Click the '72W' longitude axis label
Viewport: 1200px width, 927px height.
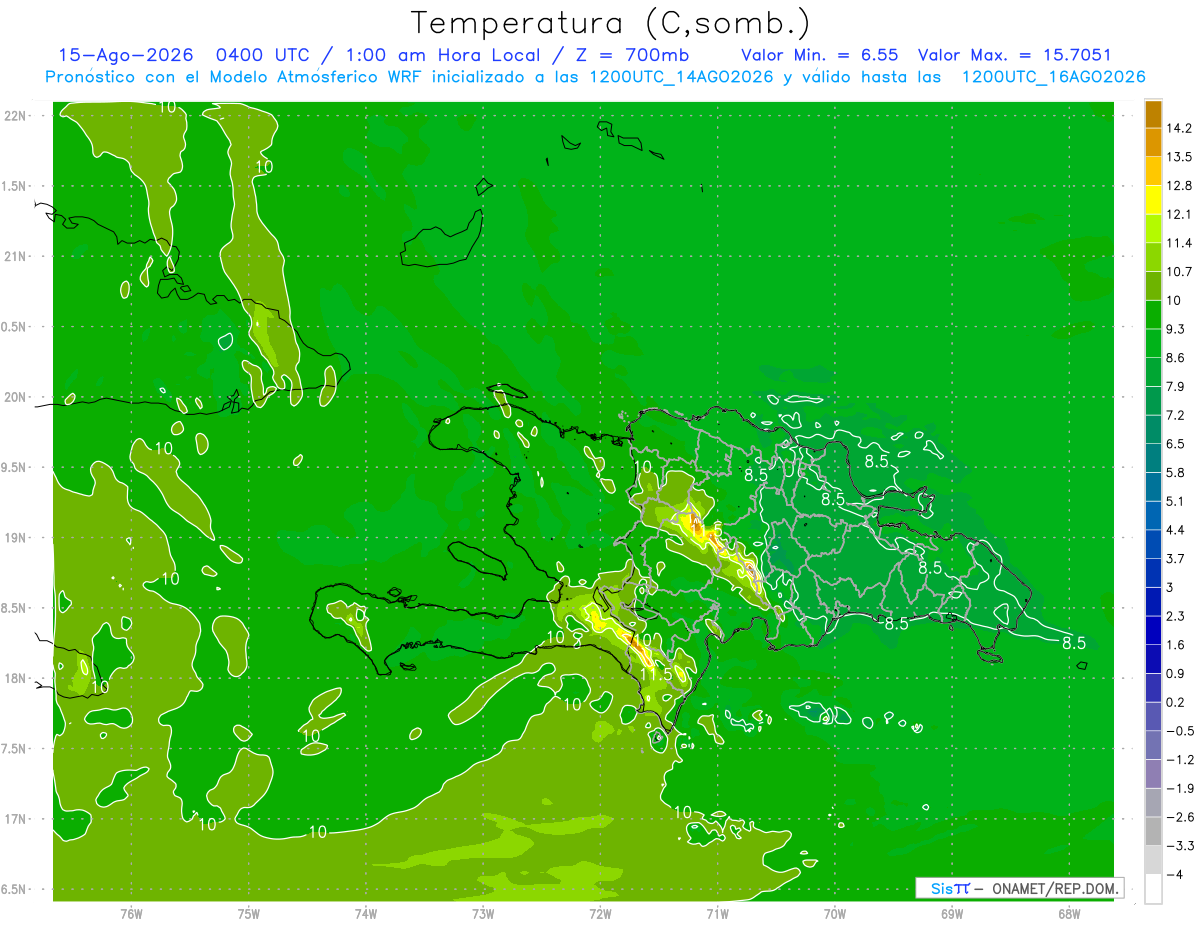tap(600, 913)
